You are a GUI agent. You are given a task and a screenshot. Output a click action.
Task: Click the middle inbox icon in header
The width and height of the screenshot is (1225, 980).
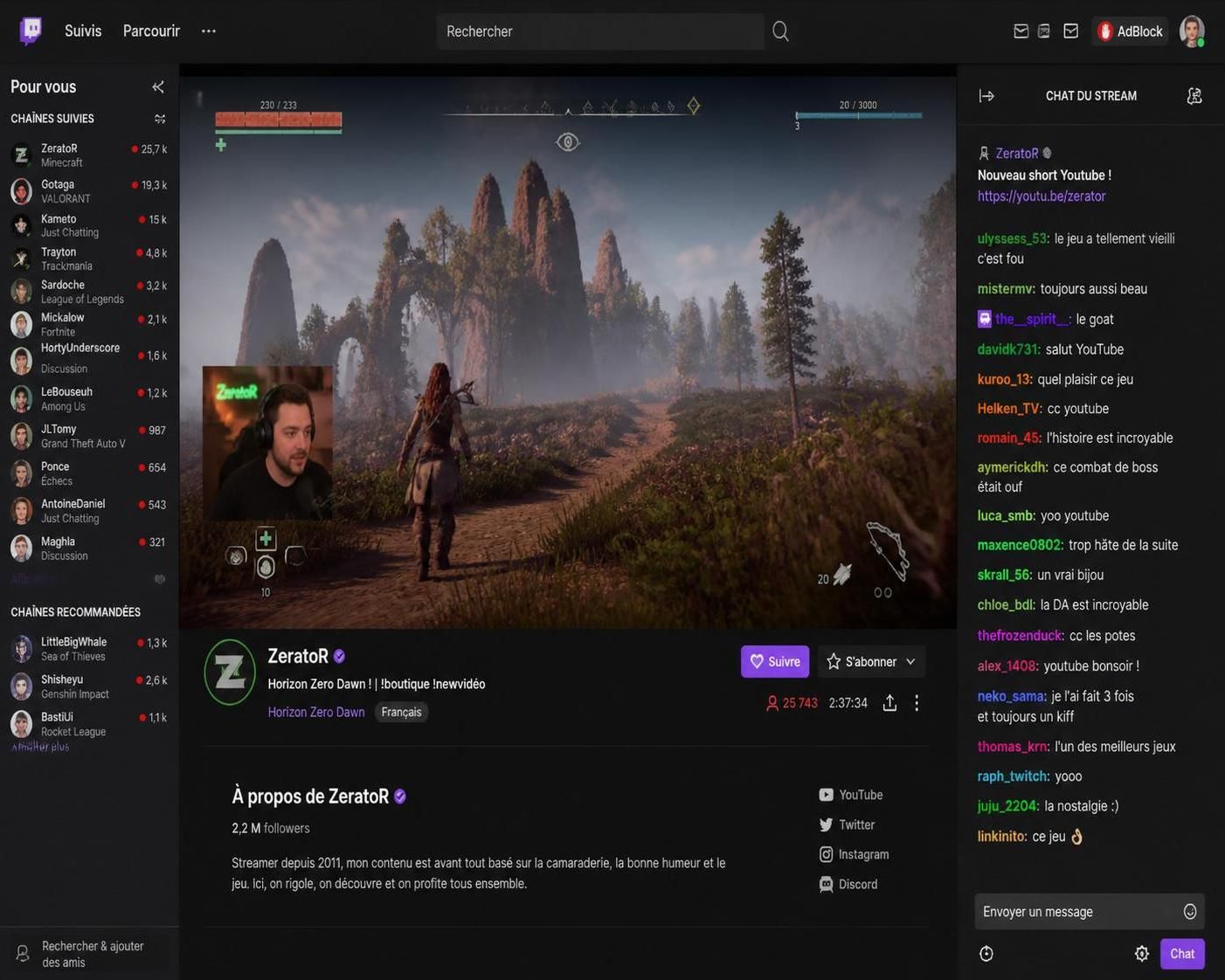(1044, 31)
